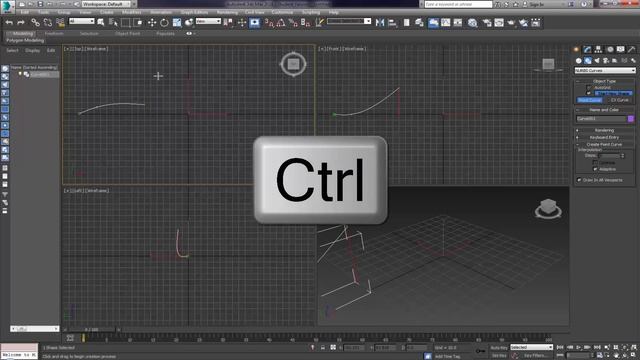Click the purple object color swatch
The height and width of the screenshot is (360, 640).
tap(631, 119)
